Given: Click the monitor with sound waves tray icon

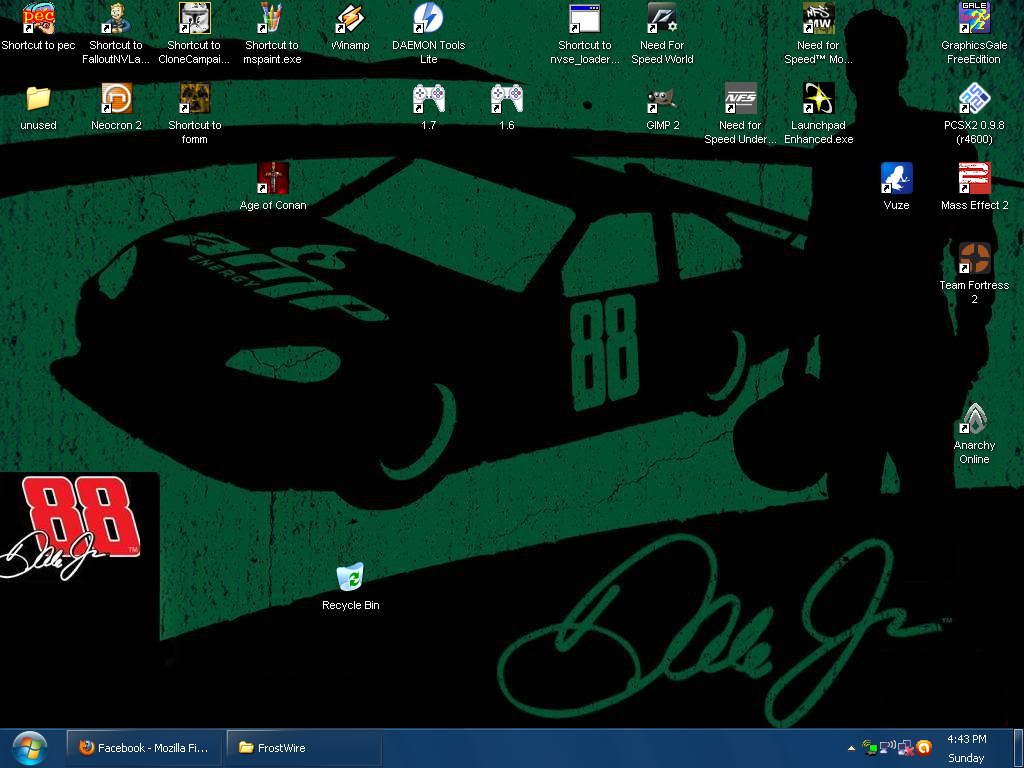Looking at the screenshot, I should (888, 748).
